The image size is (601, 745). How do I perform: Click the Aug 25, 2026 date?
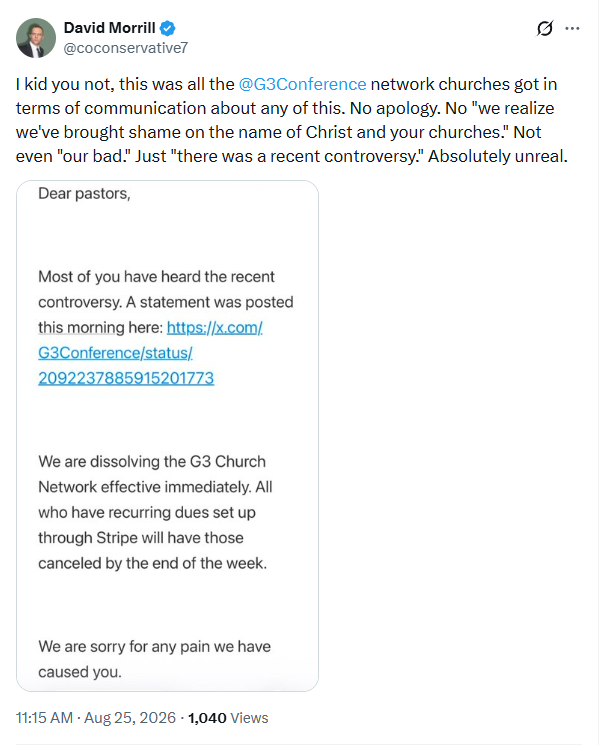coord(130,717)
